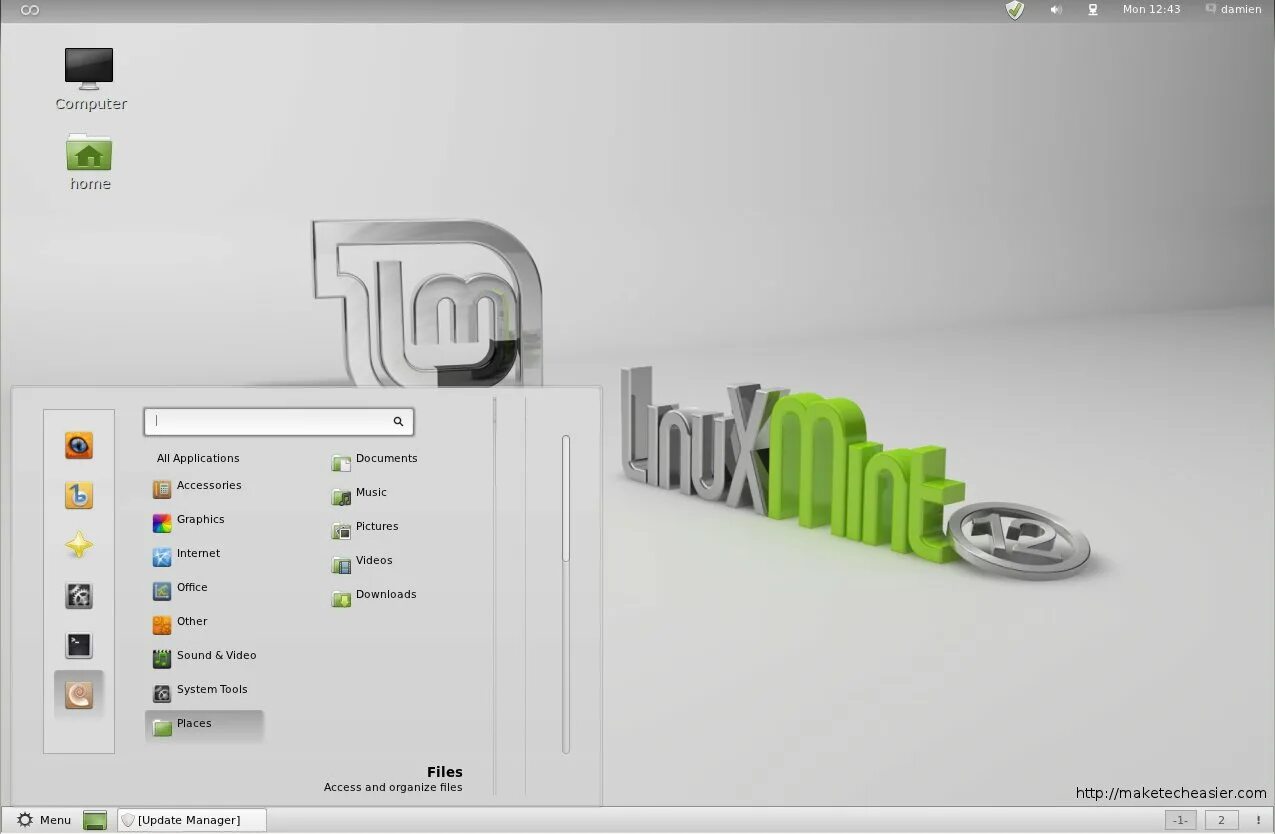The image size is (1275, 834).
Task: Open the Mon 12:43 clock
Action: click(1151, 10)
